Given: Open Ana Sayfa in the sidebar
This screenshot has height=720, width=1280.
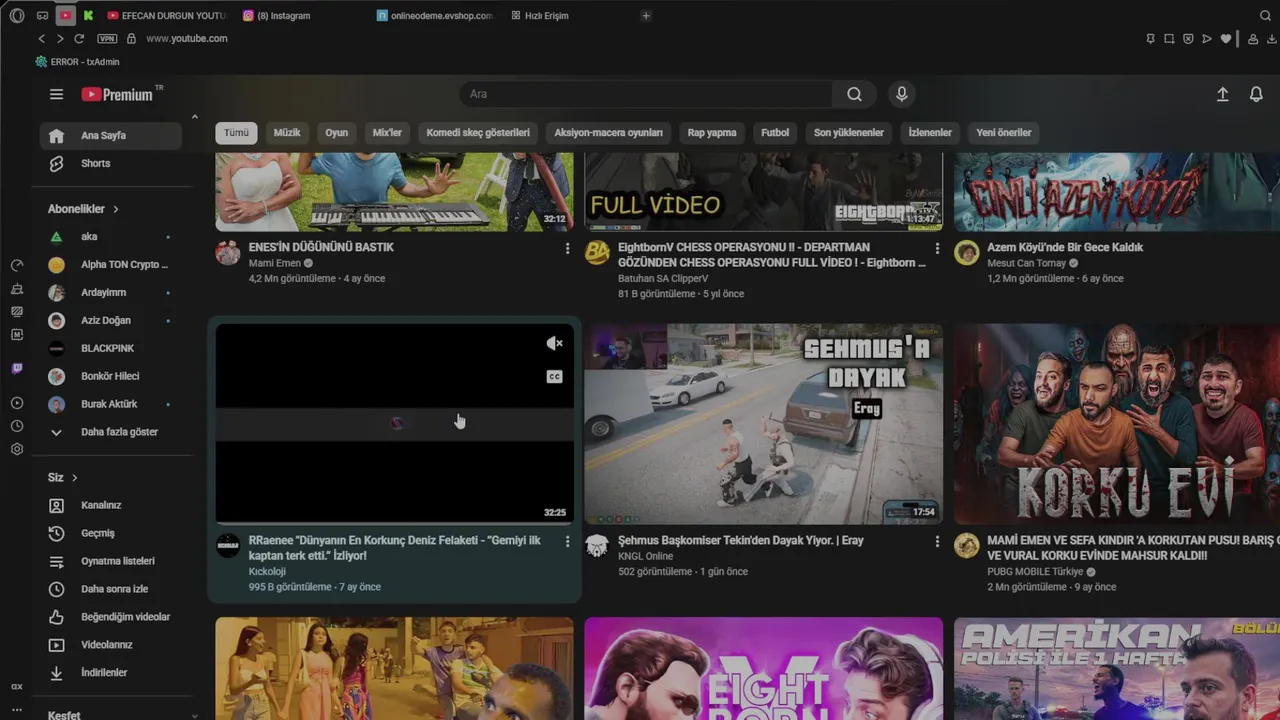Looking at the screenshot, I should click(111, 135).
